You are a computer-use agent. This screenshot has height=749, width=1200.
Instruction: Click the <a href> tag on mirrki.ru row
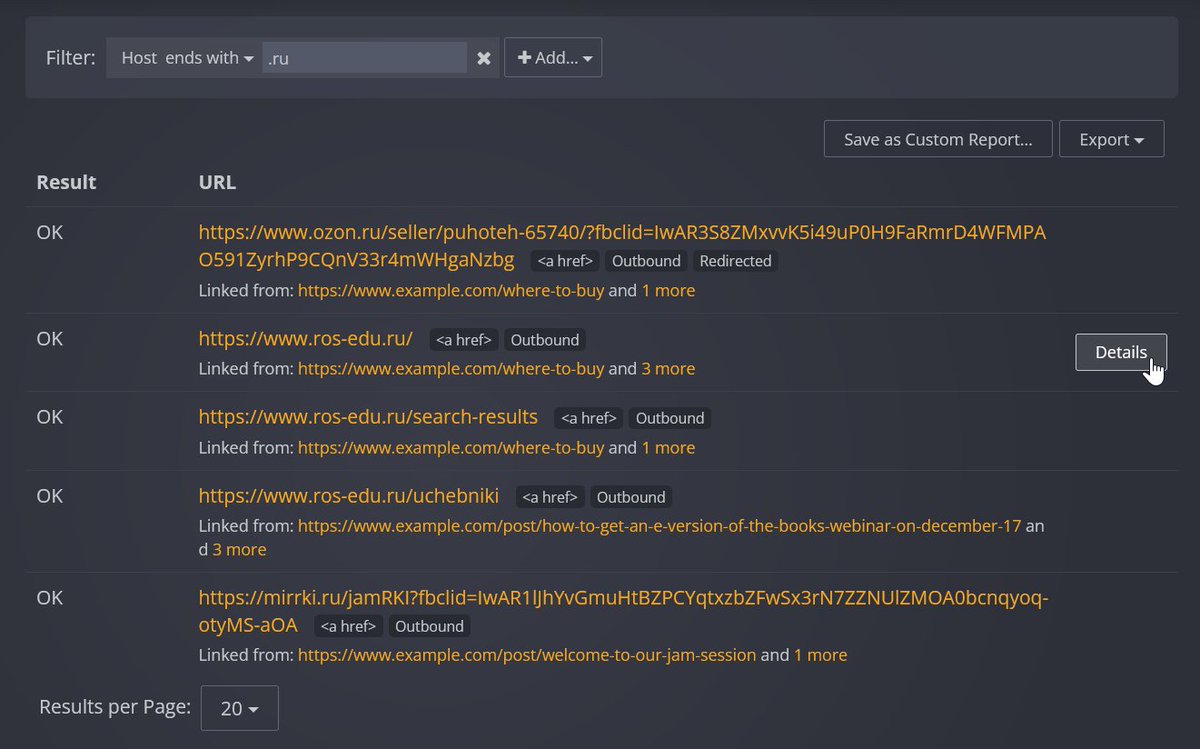click(x=349, y=626)
